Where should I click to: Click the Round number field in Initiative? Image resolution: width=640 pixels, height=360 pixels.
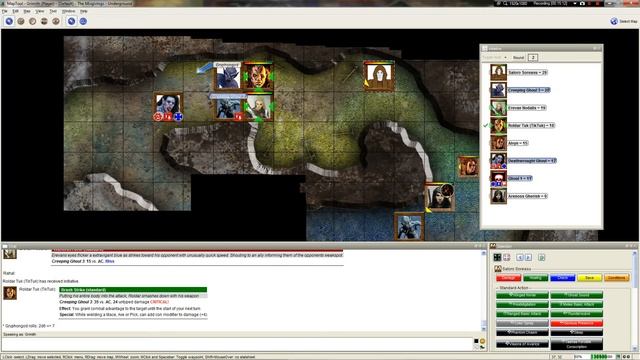[x=533, y=58]
